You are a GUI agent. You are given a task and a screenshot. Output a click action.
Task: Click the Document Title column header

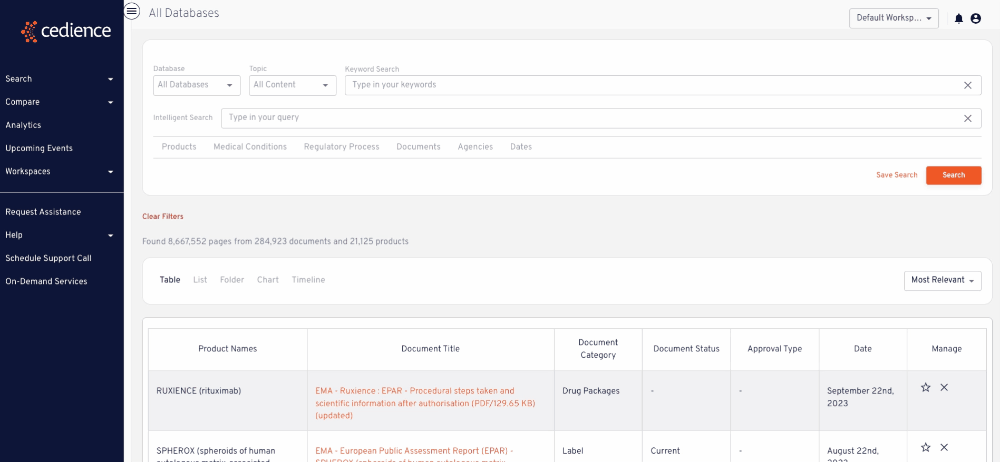pos(430,349)
